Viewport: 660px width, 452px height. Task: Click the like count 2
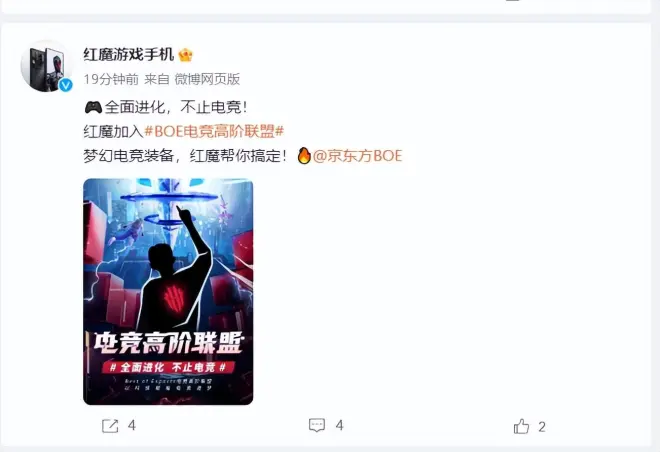pos(542,427)
